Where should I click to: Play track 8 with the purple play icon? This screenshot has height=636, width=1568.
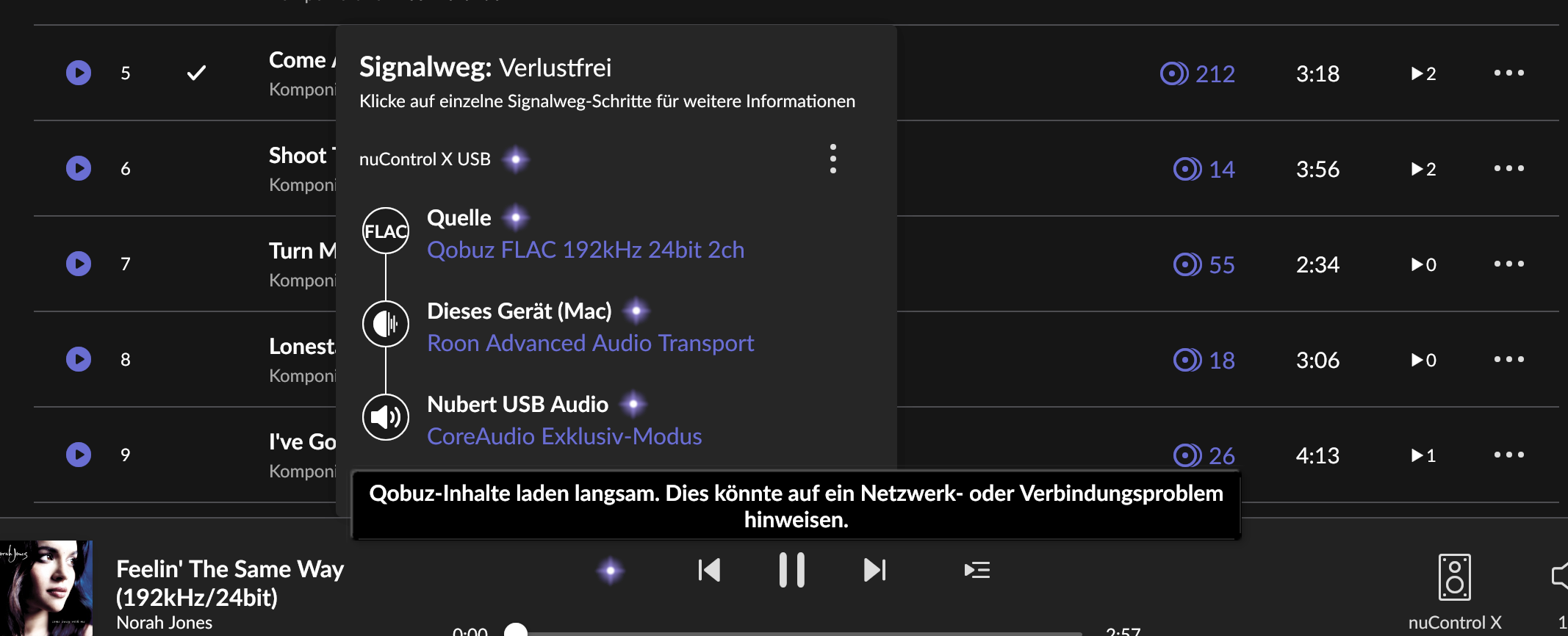coord(79,359)
